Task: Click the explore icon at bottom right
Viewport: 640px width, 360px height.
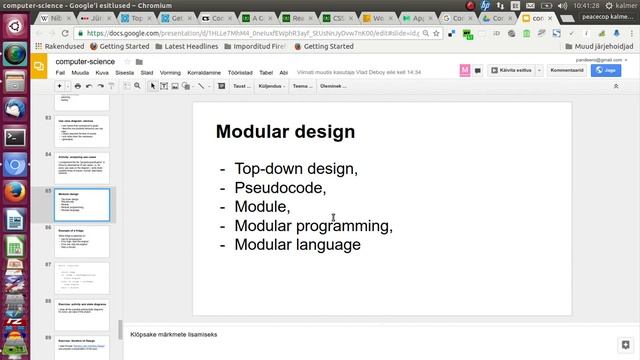Action: 625,345
